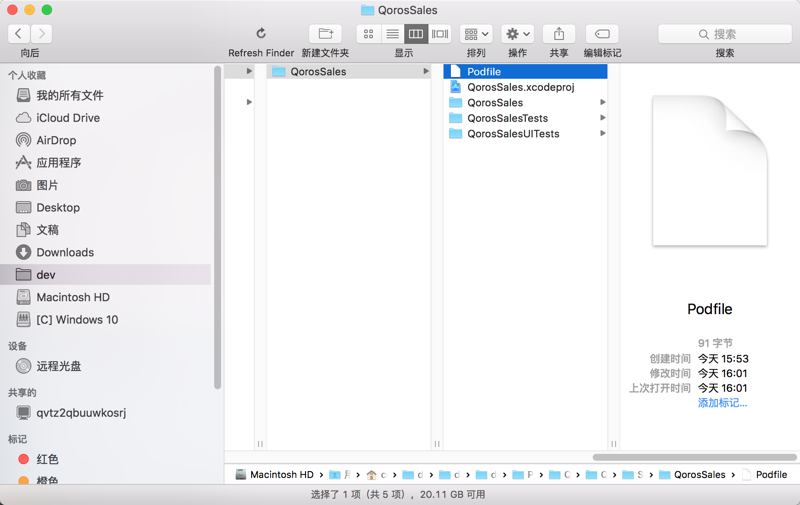Viewport: 800px width, 505px height.
Task: Click the 添加标记… add tags link
Action: pos(722,403)
